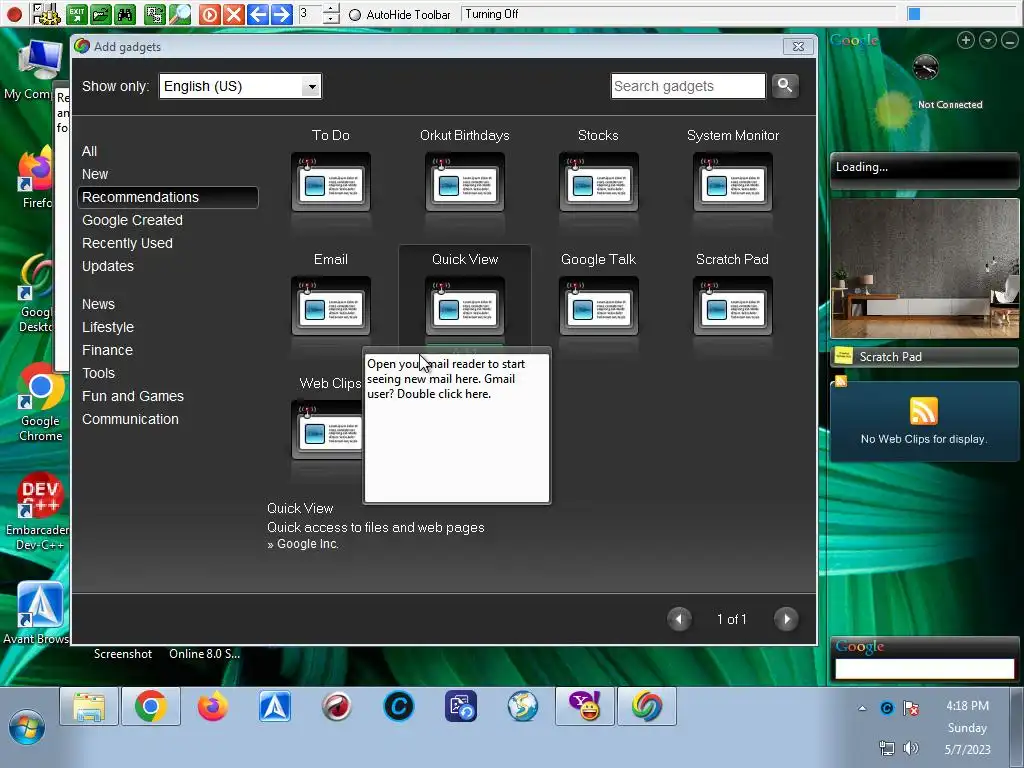
Task: Increase the toolbar number stepper value
Action: 332,8
